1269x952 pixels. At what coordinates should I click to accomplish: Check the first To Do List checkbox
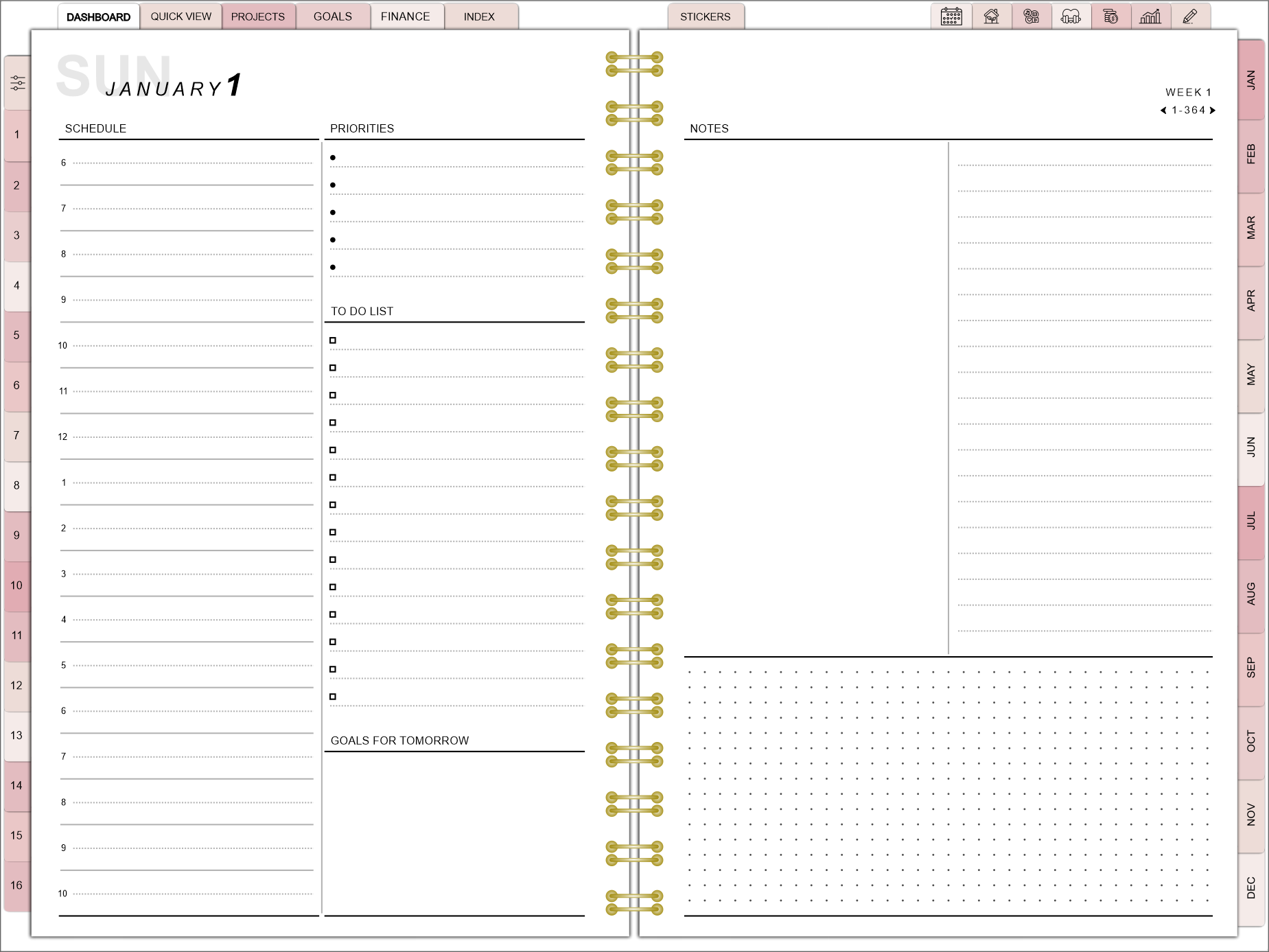[333, 340]
